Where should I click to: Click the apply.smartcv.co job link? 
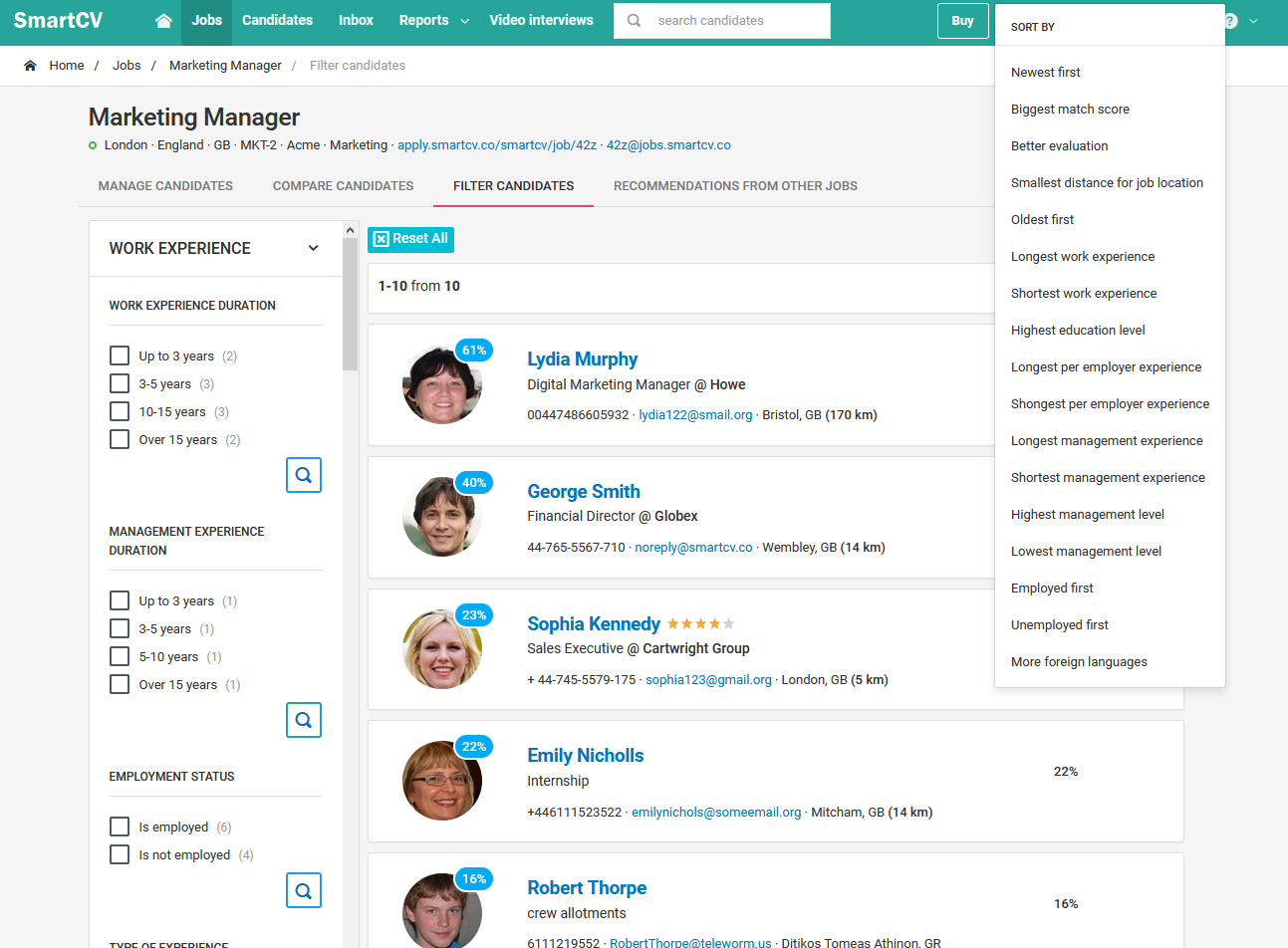coord(497,145)
